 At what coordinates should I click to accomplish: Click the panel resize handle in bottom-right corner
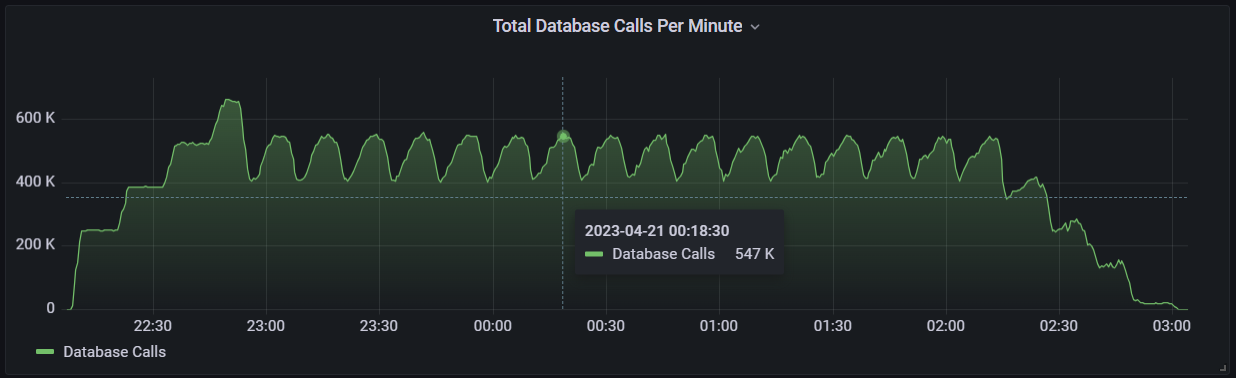click(x=1223, y=367)
